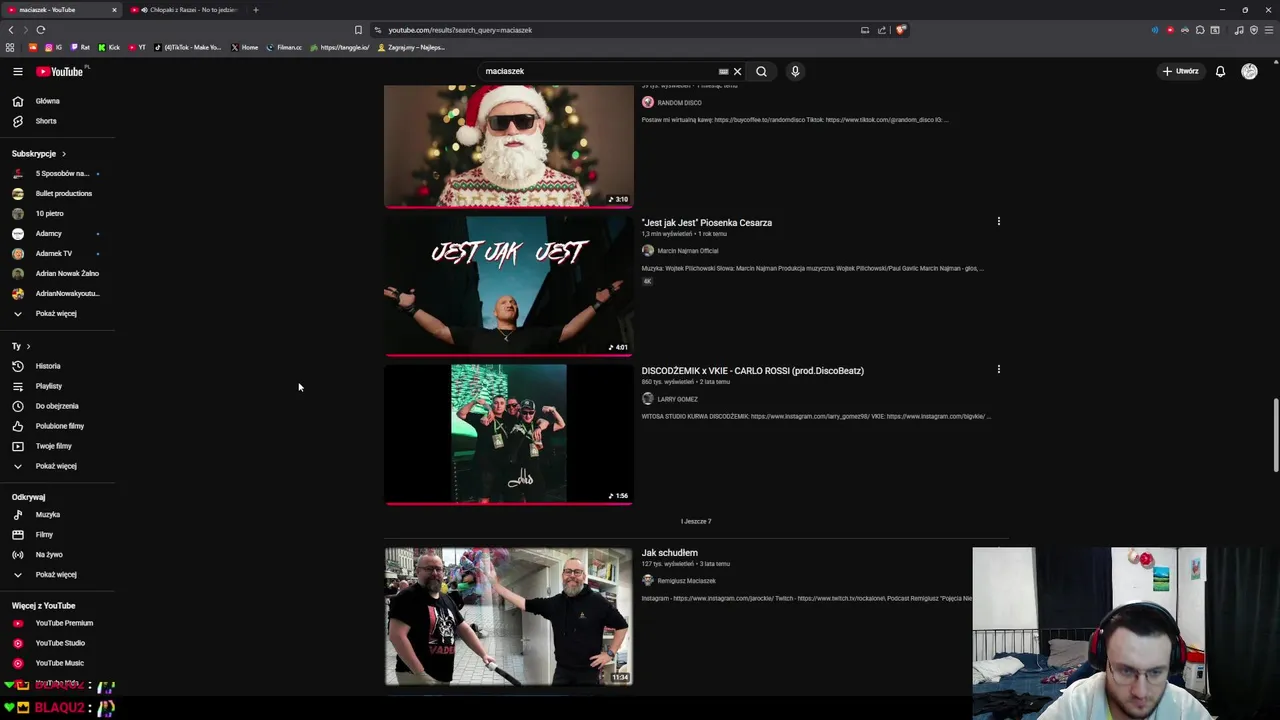Click the YouTube search input field
Screen dimensions: 1280x720
click(600, 71)
